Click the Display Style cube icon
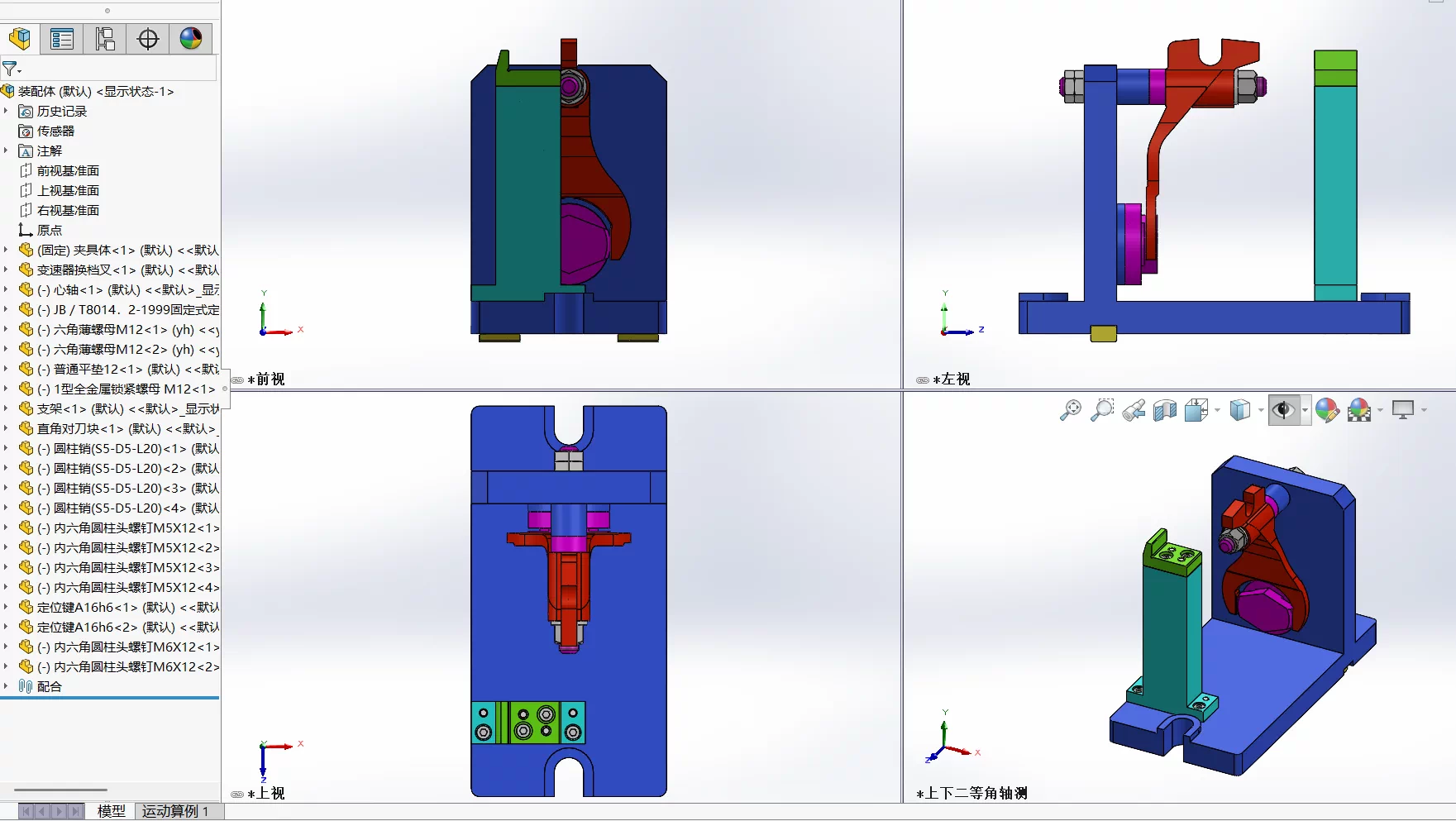The width and height of the screenshot is (1456, 821). pos(1239,410)
